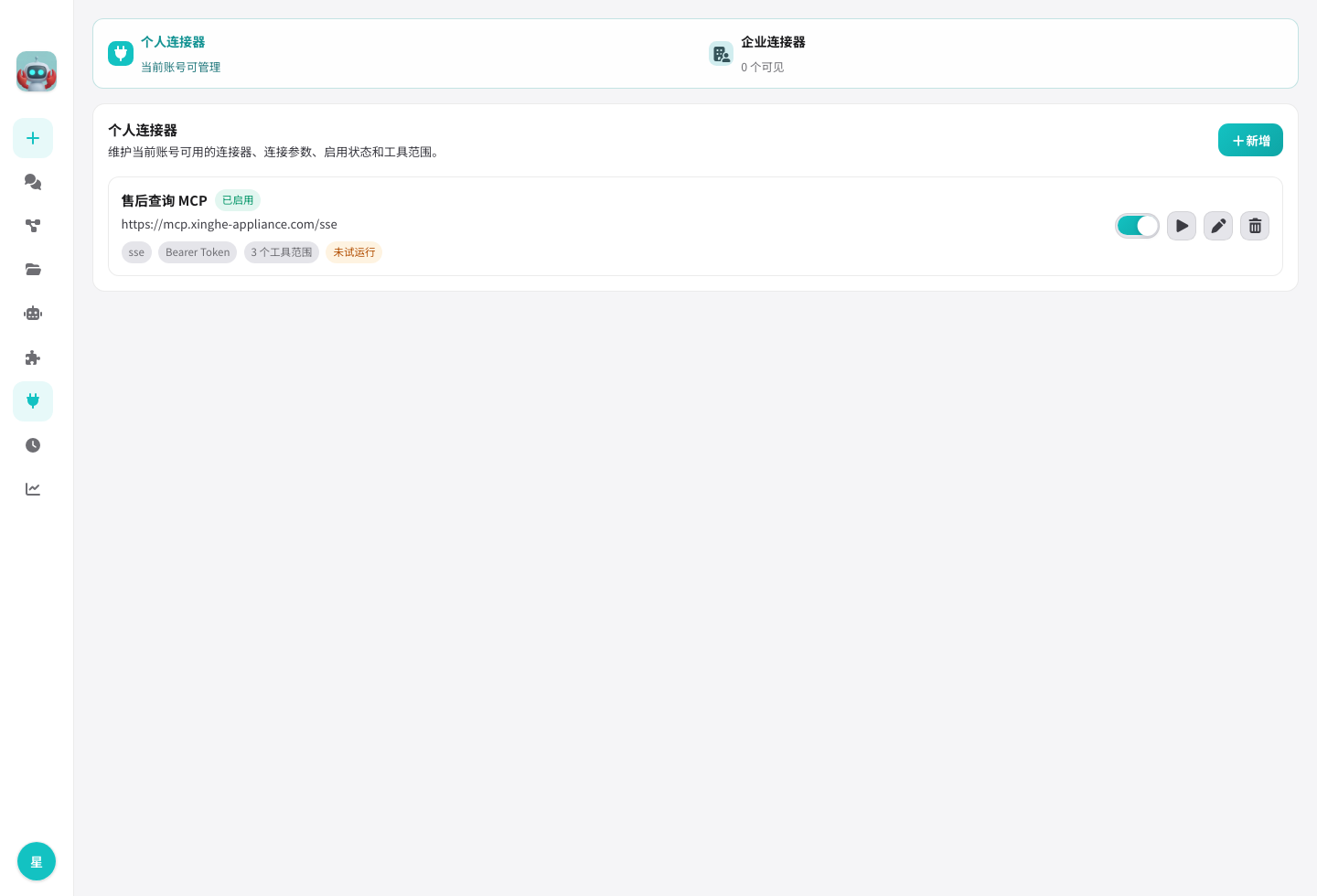Click the 新增 button

coord(1250,140)
